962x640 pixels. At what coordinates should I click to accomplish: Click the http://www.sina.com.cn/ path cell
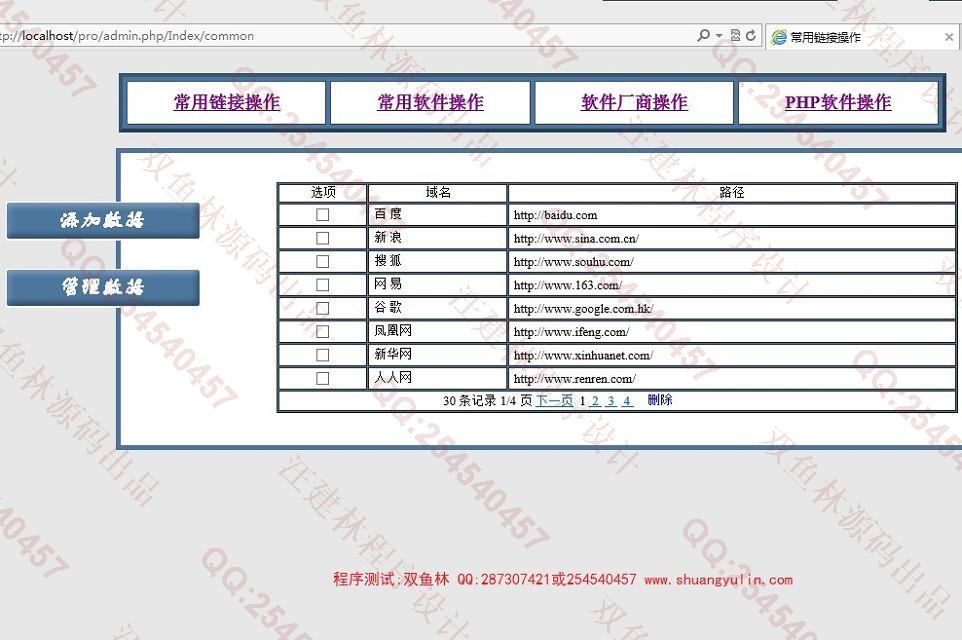[x=732, y=238]
